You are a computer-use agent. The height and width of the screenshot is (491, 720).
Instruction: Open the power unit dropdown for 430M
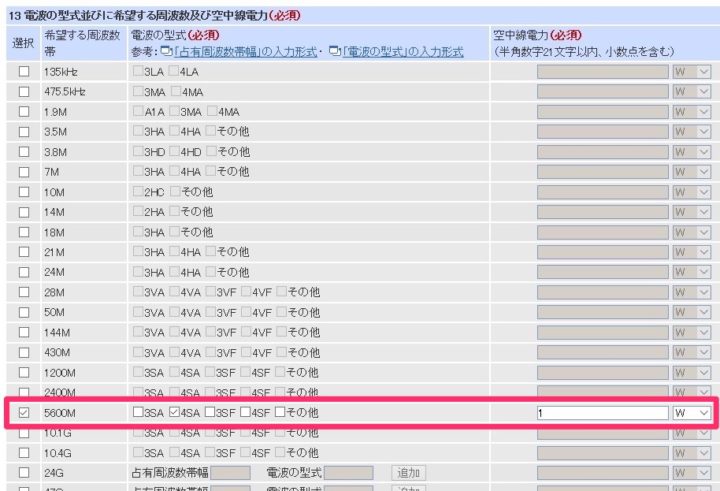(x=692, y=351)
